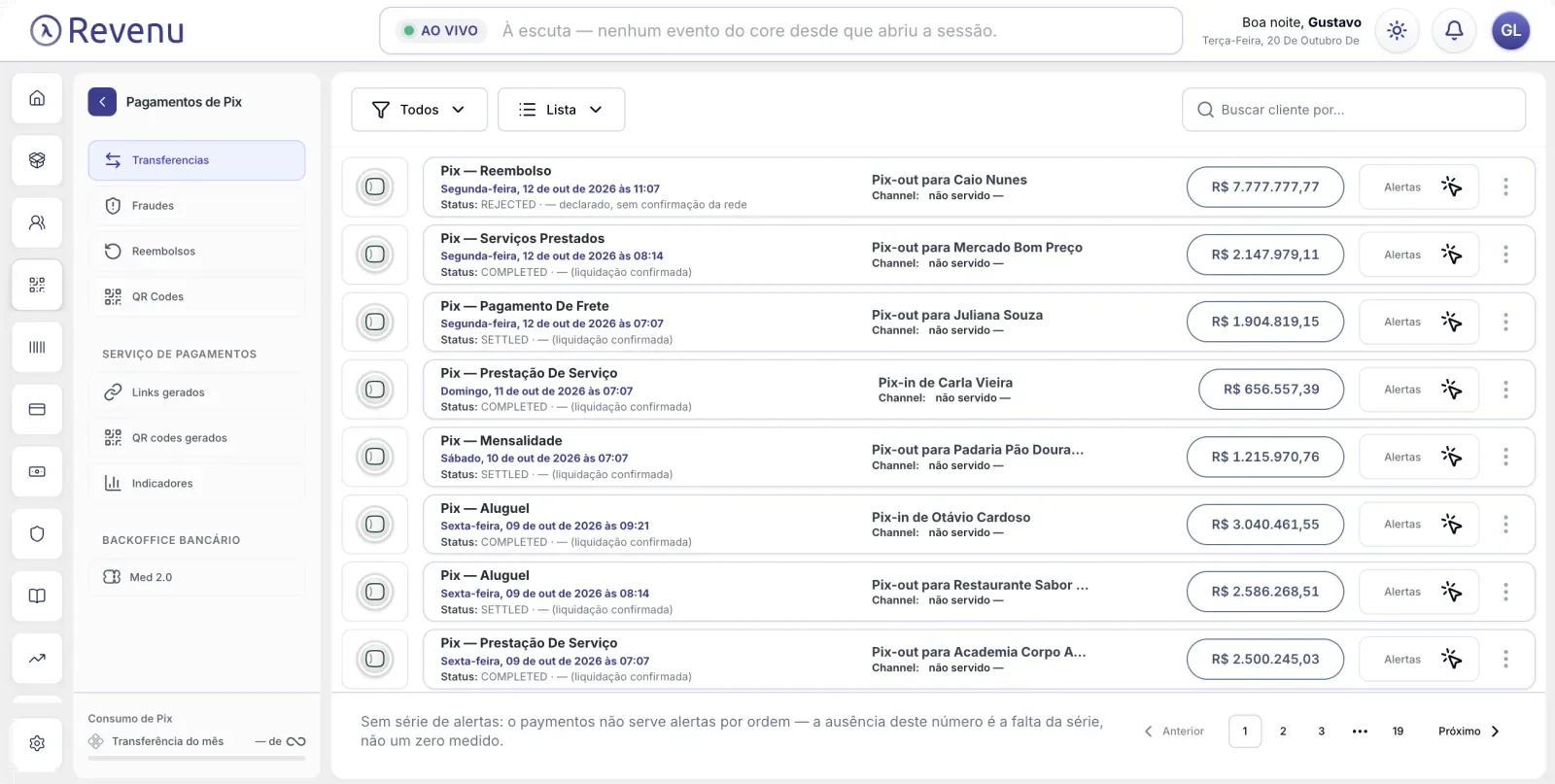Open Med 2.0 backoffice item

pyautogui.click(x=196, y=577)
